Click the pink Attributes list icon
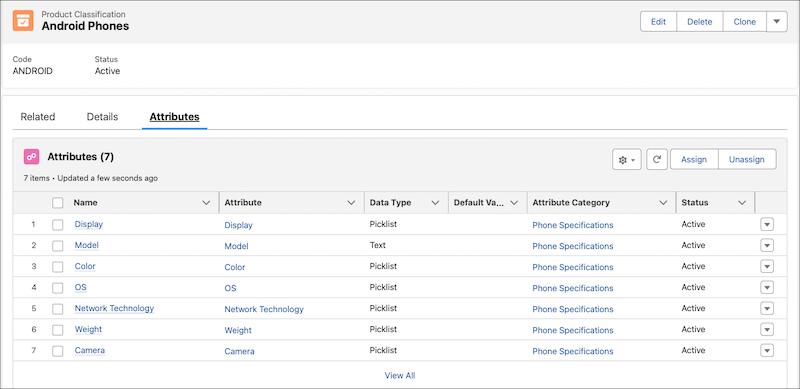Viewport: 800px width, 389px height. click(32, 157)
